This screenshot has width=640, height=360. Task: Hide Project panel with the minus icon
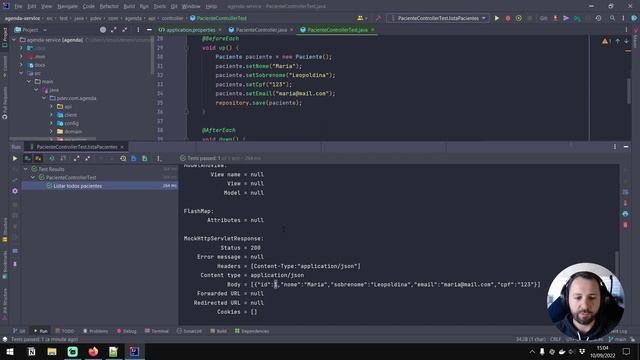pyautogui.click(x=149, y=30)
